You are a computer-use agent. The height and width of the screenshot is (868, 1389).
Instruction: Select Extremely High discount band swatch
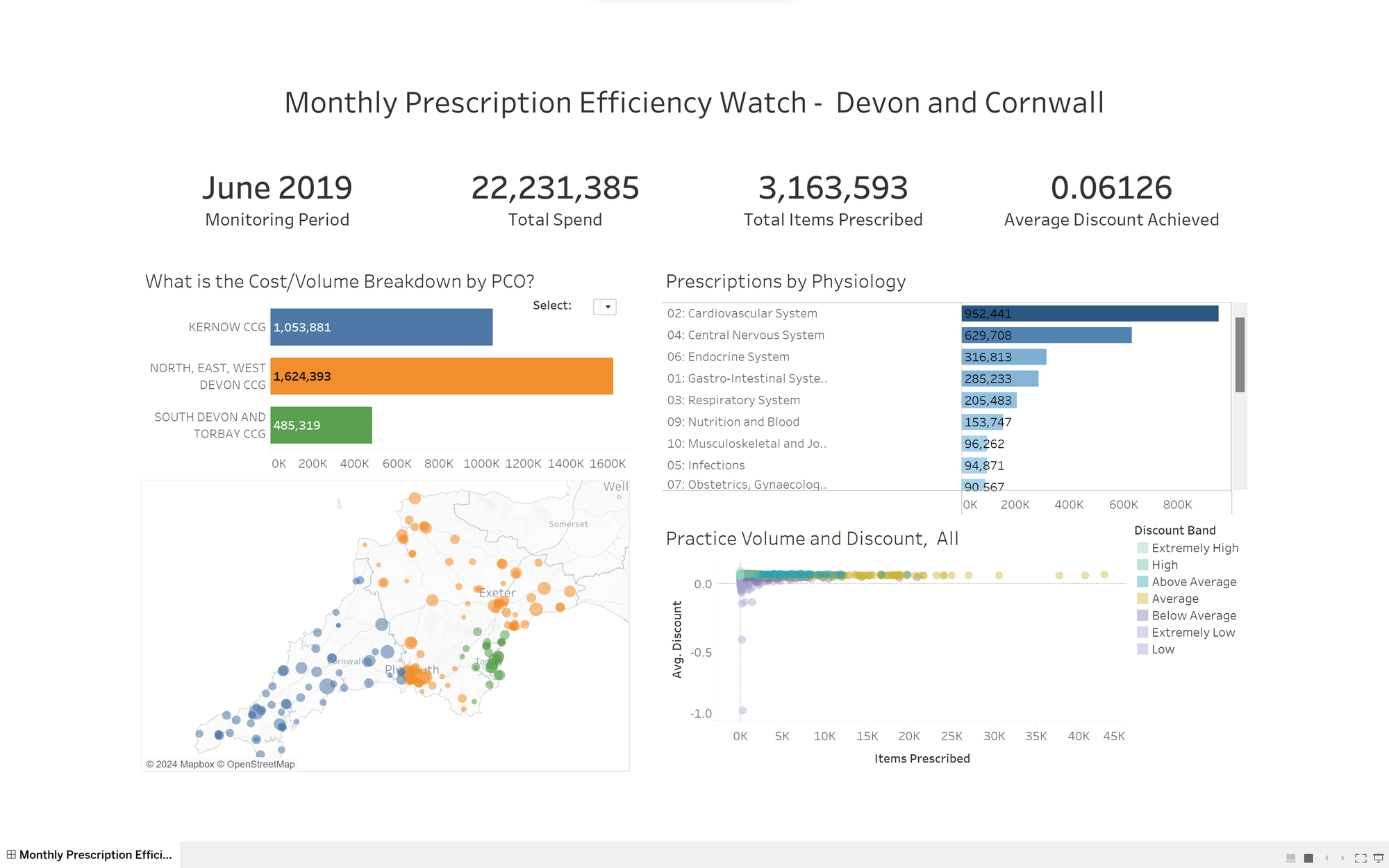coord(1142,548)
